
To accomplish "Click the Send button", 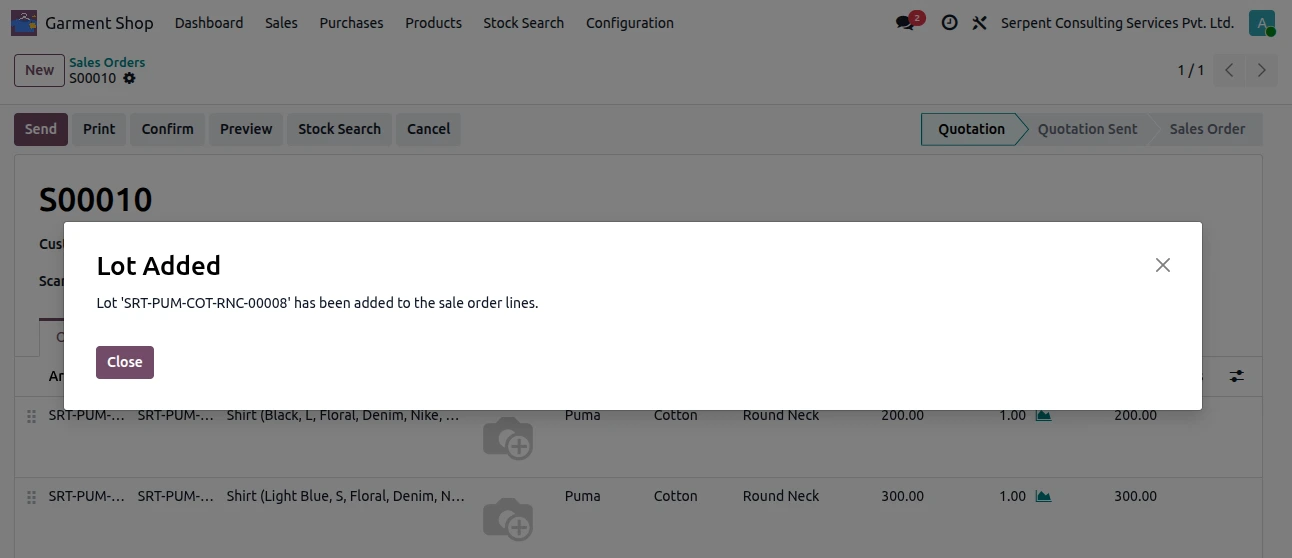I will [x=41, y=129].
